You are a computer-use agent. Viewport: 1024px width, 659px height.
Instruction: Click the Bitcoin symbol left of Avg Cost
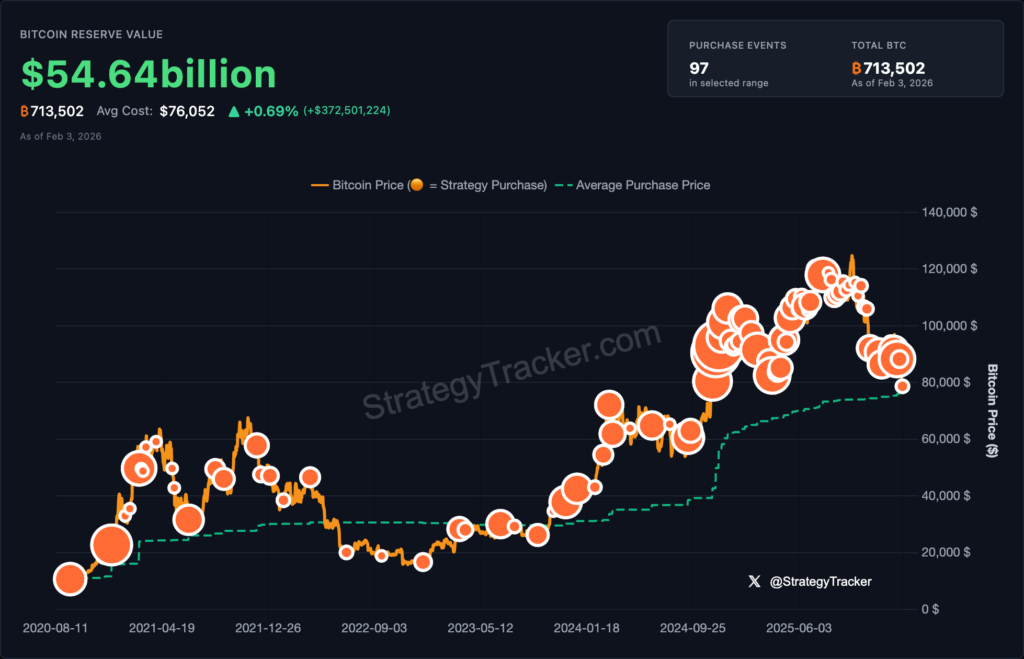[25, 111]
